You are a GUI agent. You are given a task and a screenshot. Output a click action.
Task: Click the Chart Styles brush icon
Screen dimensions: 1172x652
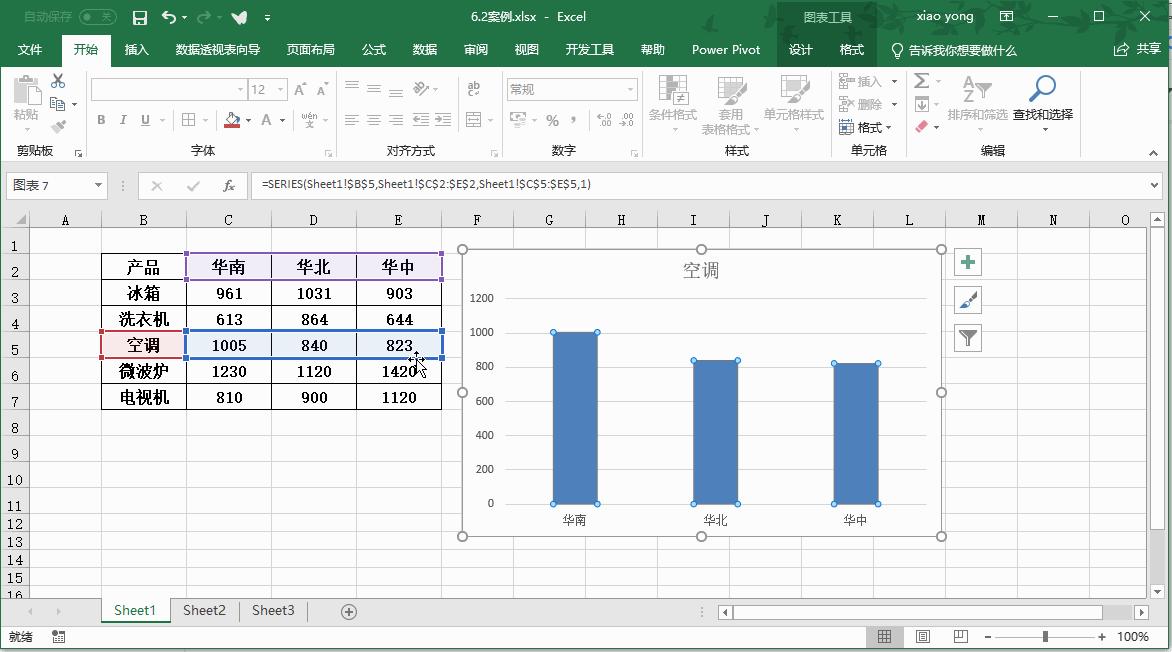pyautogui.click(x=966, y=299)
